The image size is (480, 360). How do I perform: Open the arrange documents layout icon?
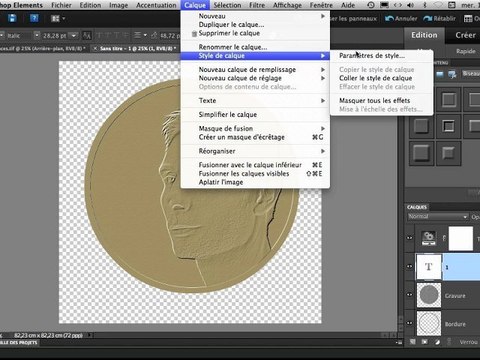tap(55, 19)
